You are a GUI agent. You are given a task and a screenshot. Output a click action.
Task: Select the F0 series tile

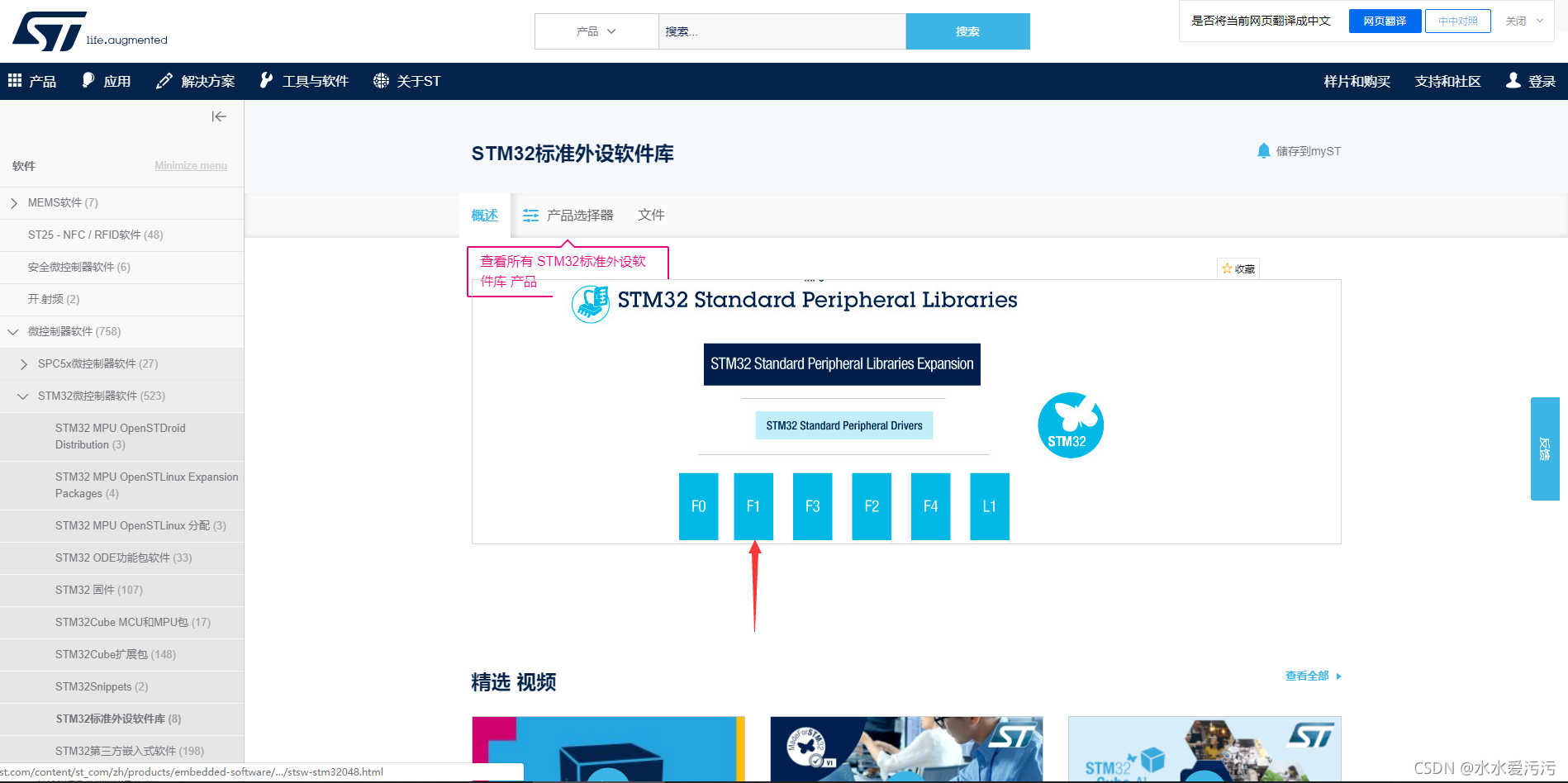698,506
